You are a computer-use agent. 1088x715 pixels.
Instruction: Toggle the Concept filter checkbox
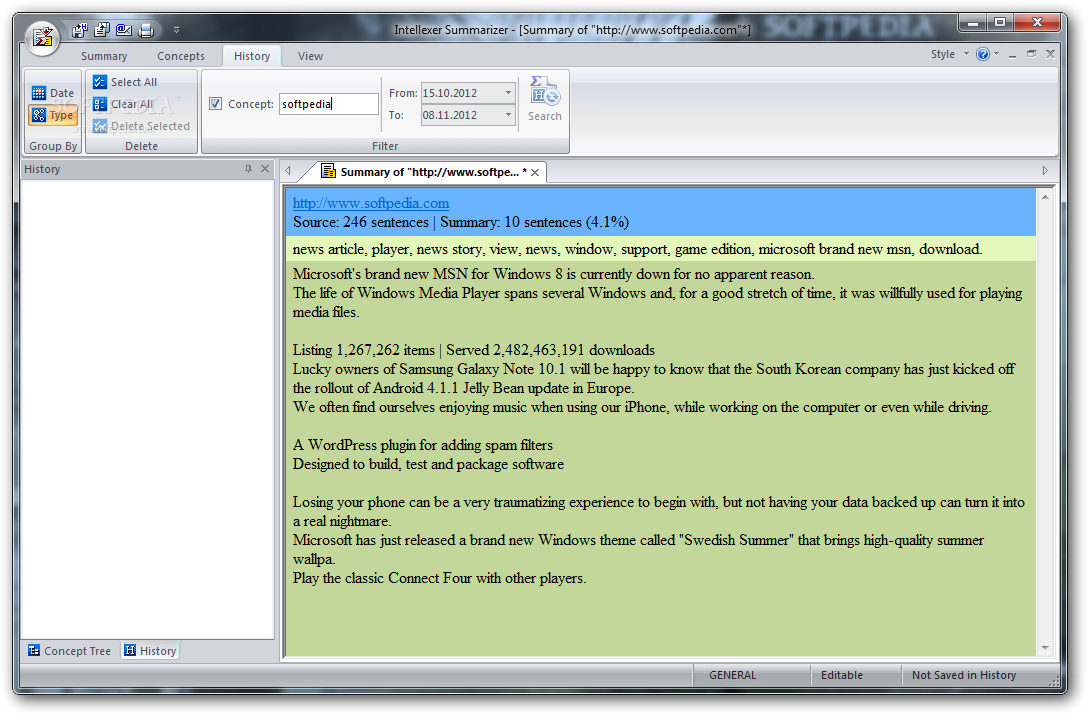(x=216, y=103)
